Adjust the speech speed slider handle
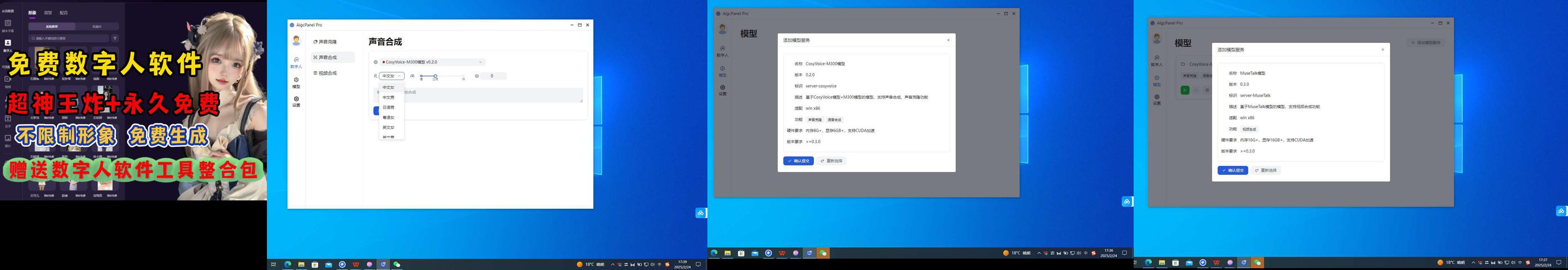 [x=435, y=76]
